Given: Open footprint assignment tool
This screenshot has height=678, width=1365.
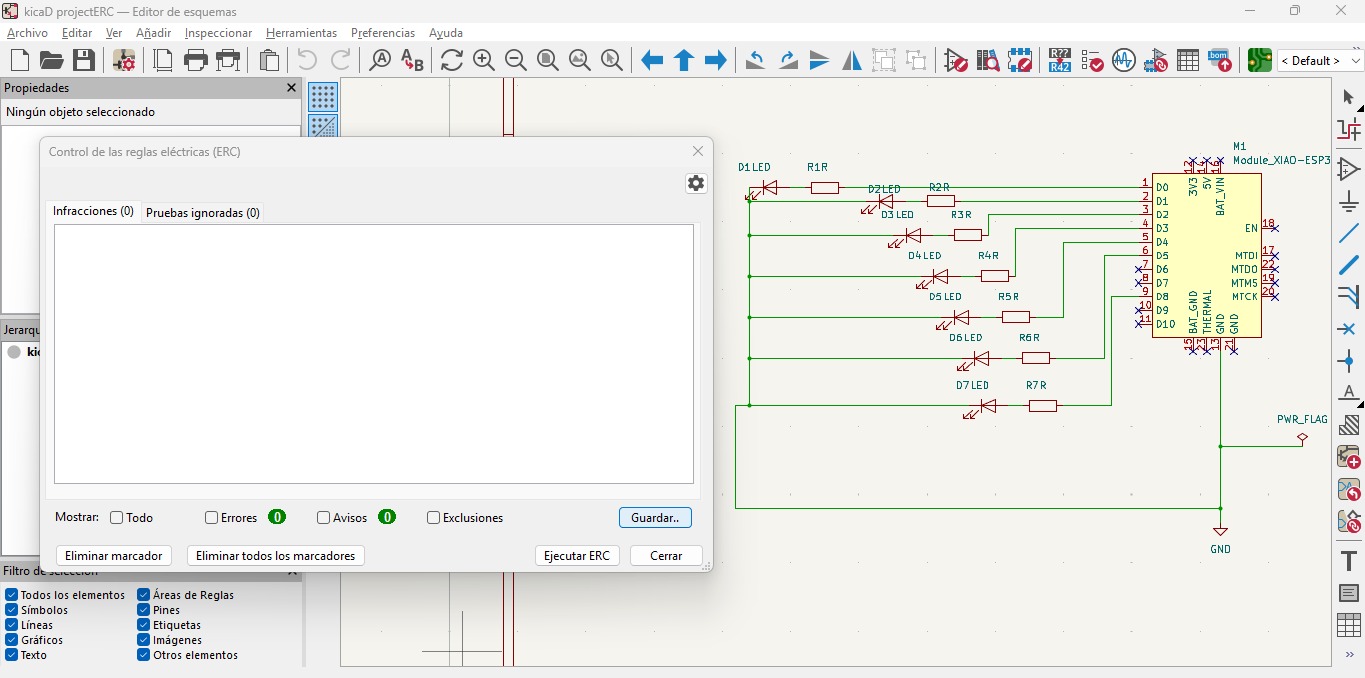Looking at the screenshot, I should coord(1156,60).
